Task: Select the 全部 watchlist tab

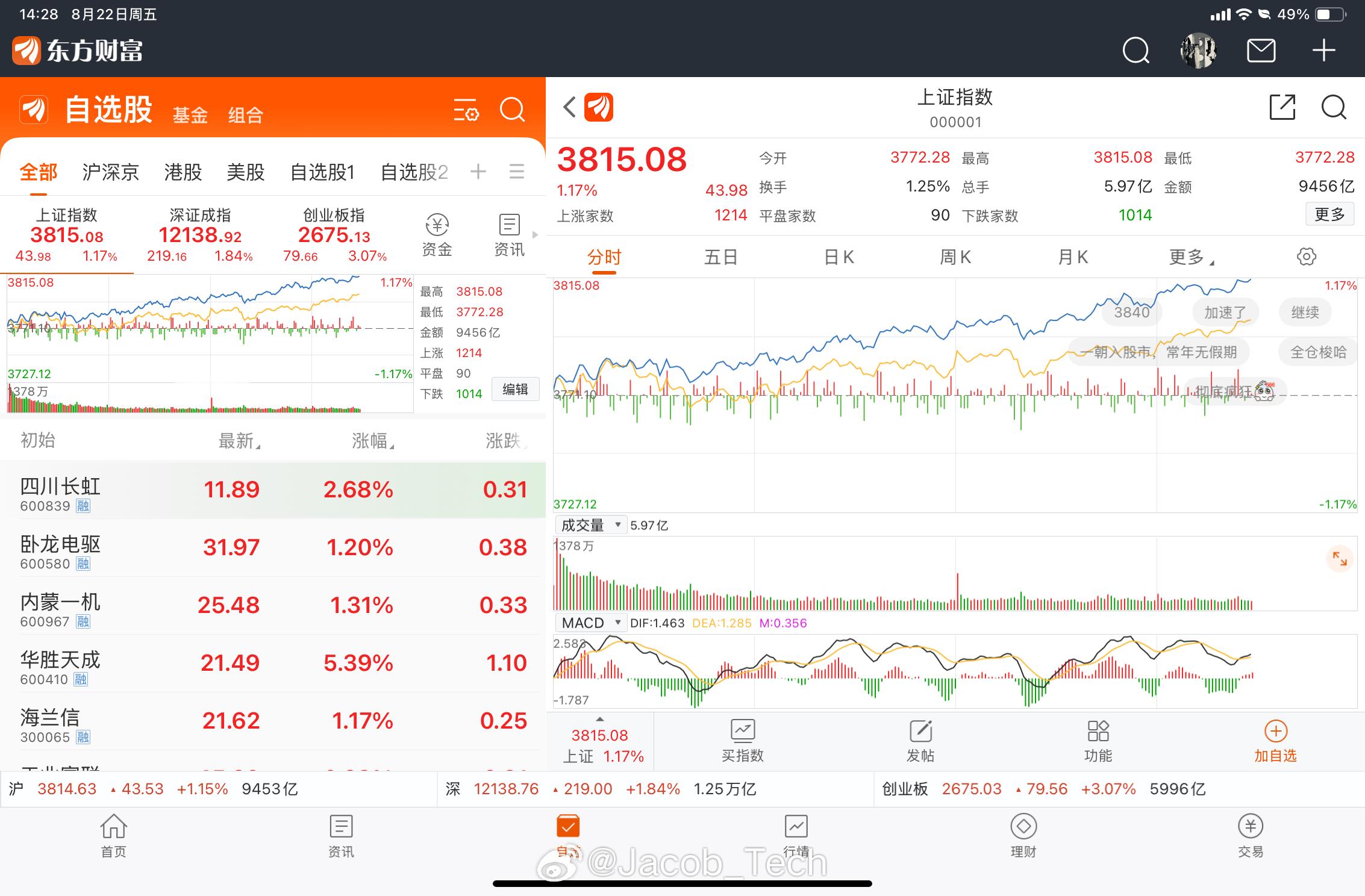Action: [x=39, y=172]
